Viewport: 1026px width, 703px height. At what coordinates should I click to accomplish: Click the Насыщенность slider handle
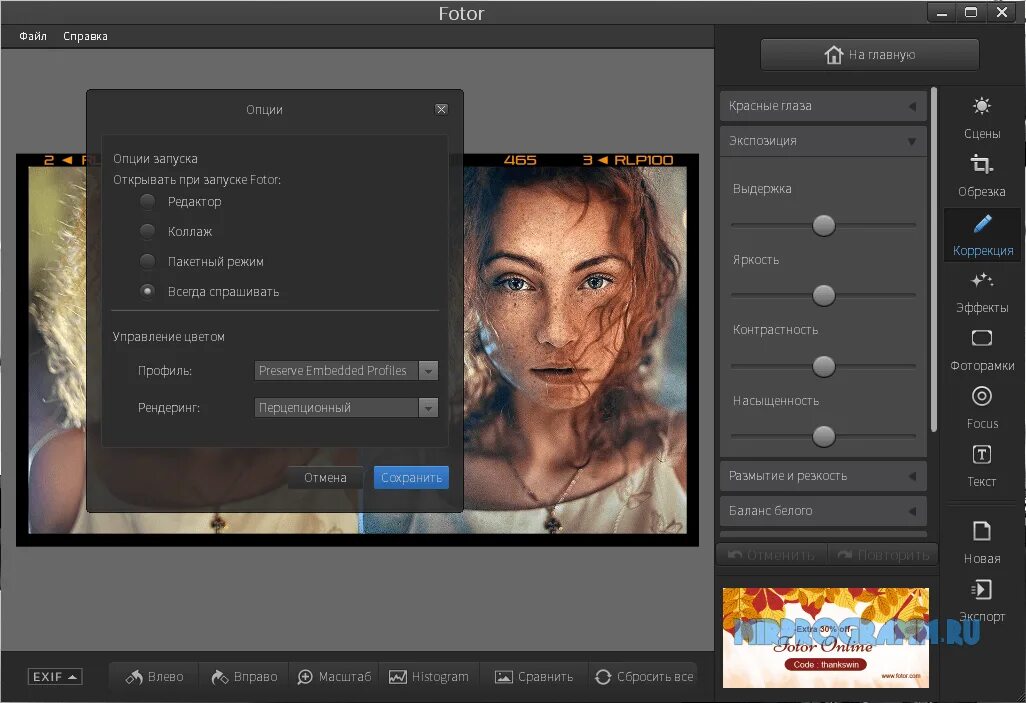point(824,436)
